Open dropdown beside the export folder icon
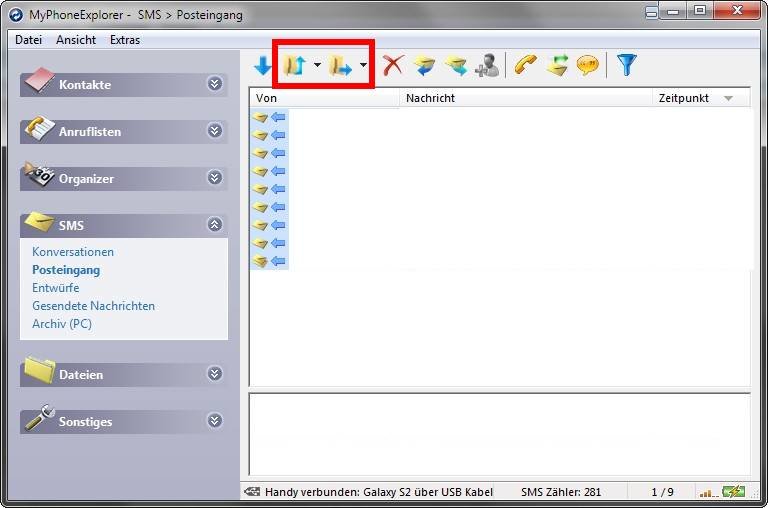 pyautogui.click(x=363, y=65)
